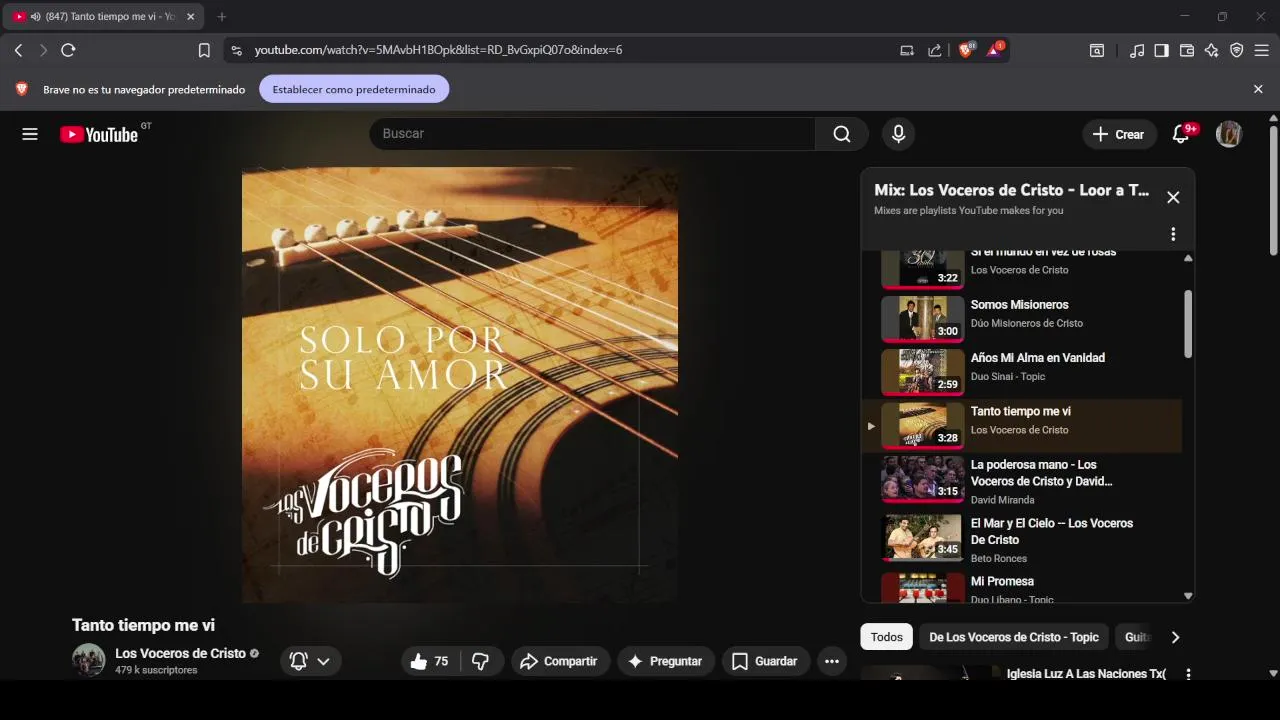Play Somos Misioneros from the playlist

click(1021, 318)
